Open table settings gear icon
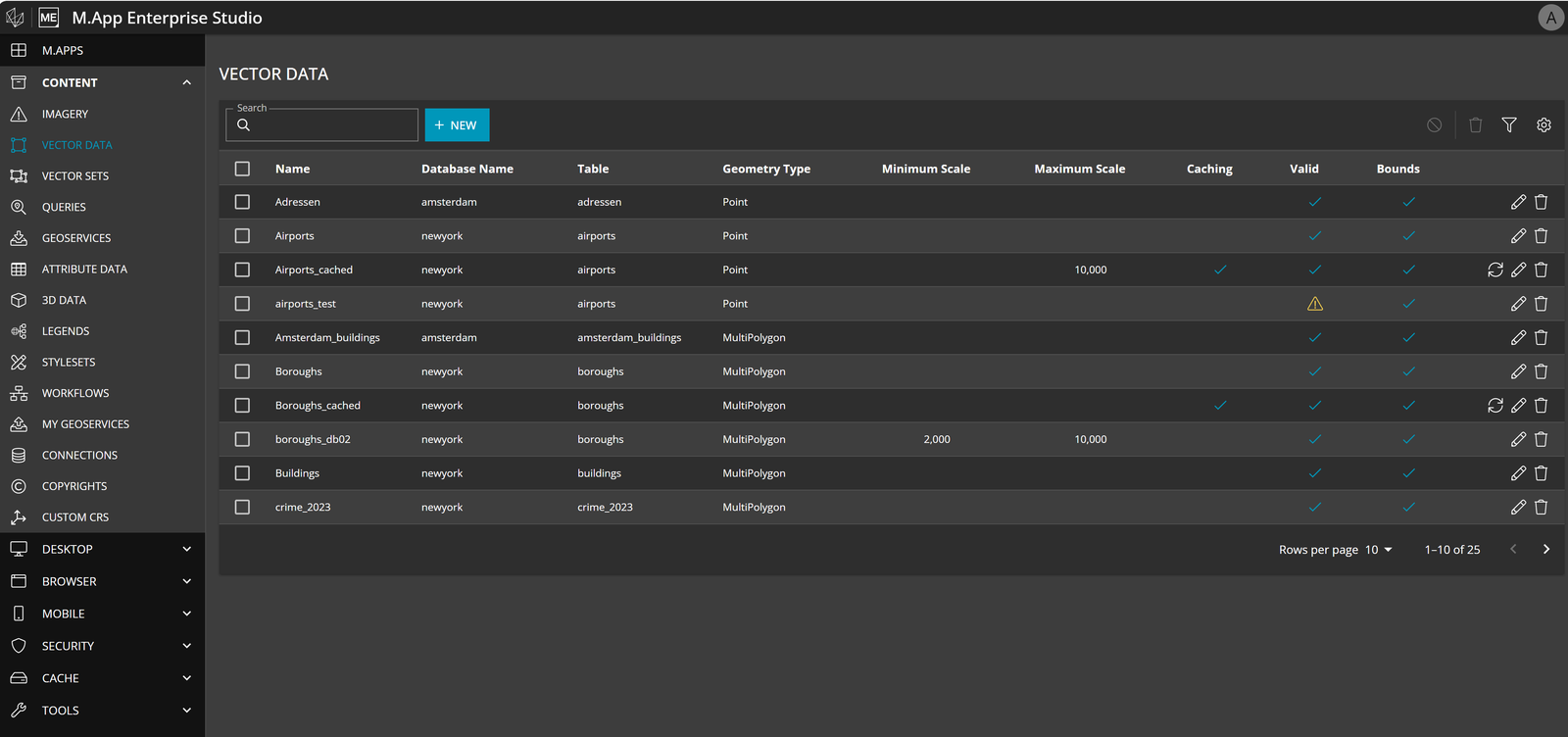This screenshot has width=1568, height=737. (x=1543, y=125)
